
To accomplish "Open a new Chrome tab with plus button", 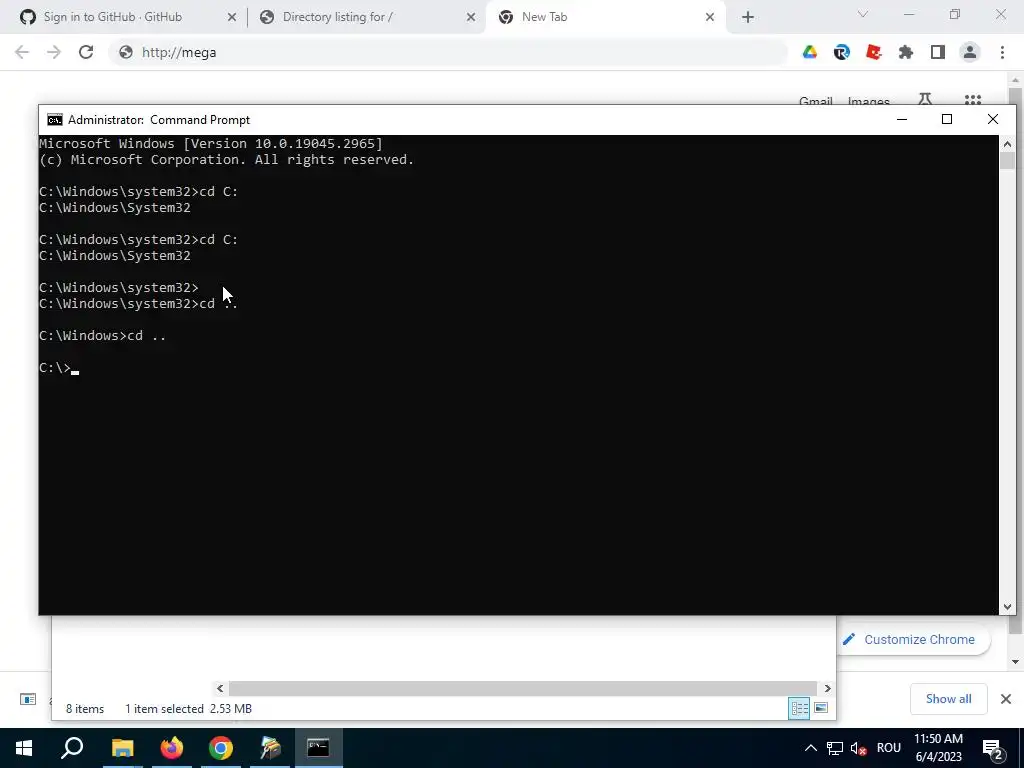I will (x=748, y=17).
